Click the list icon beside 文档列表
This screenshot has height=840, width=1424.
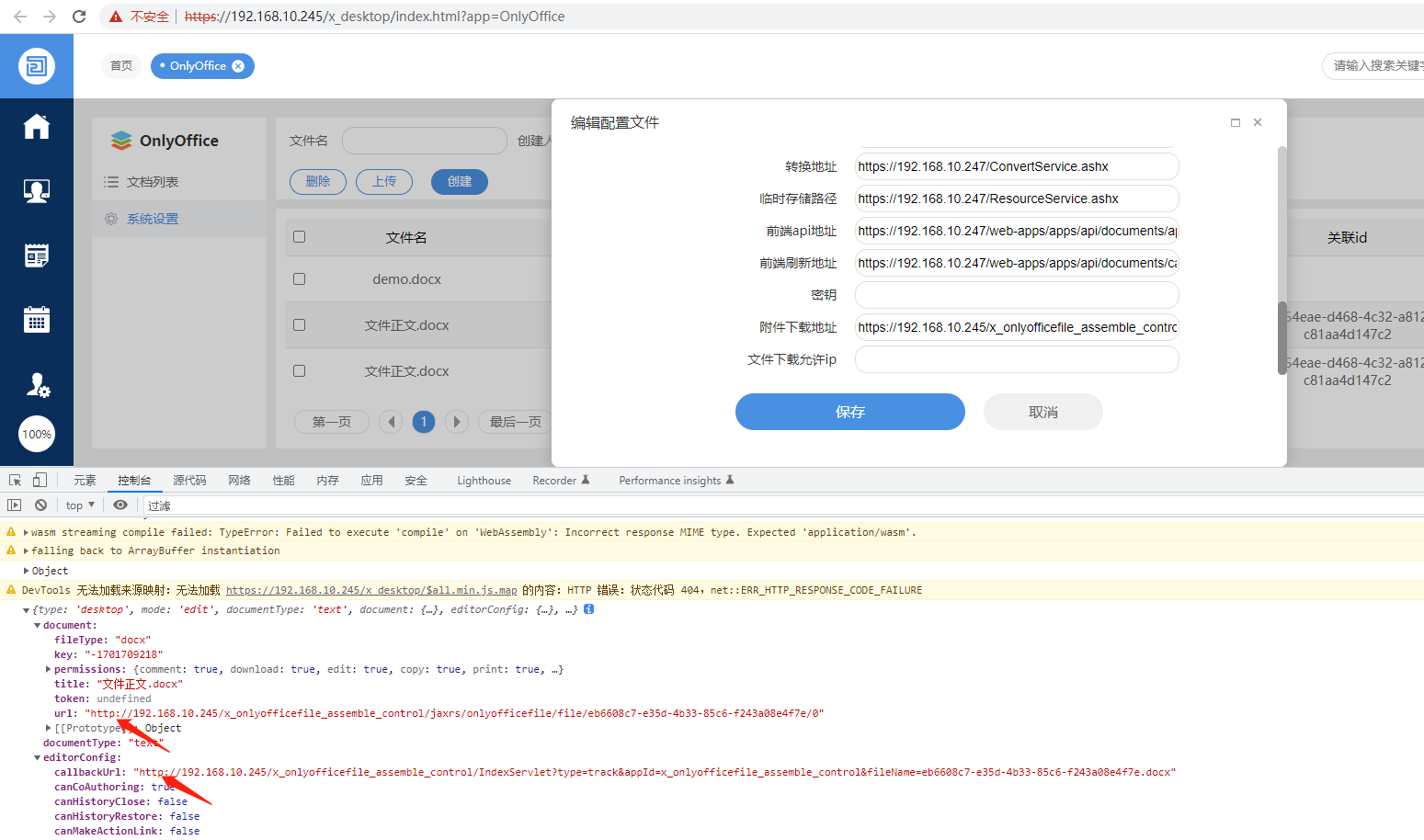pyautogui.click(x=111, y=182)
